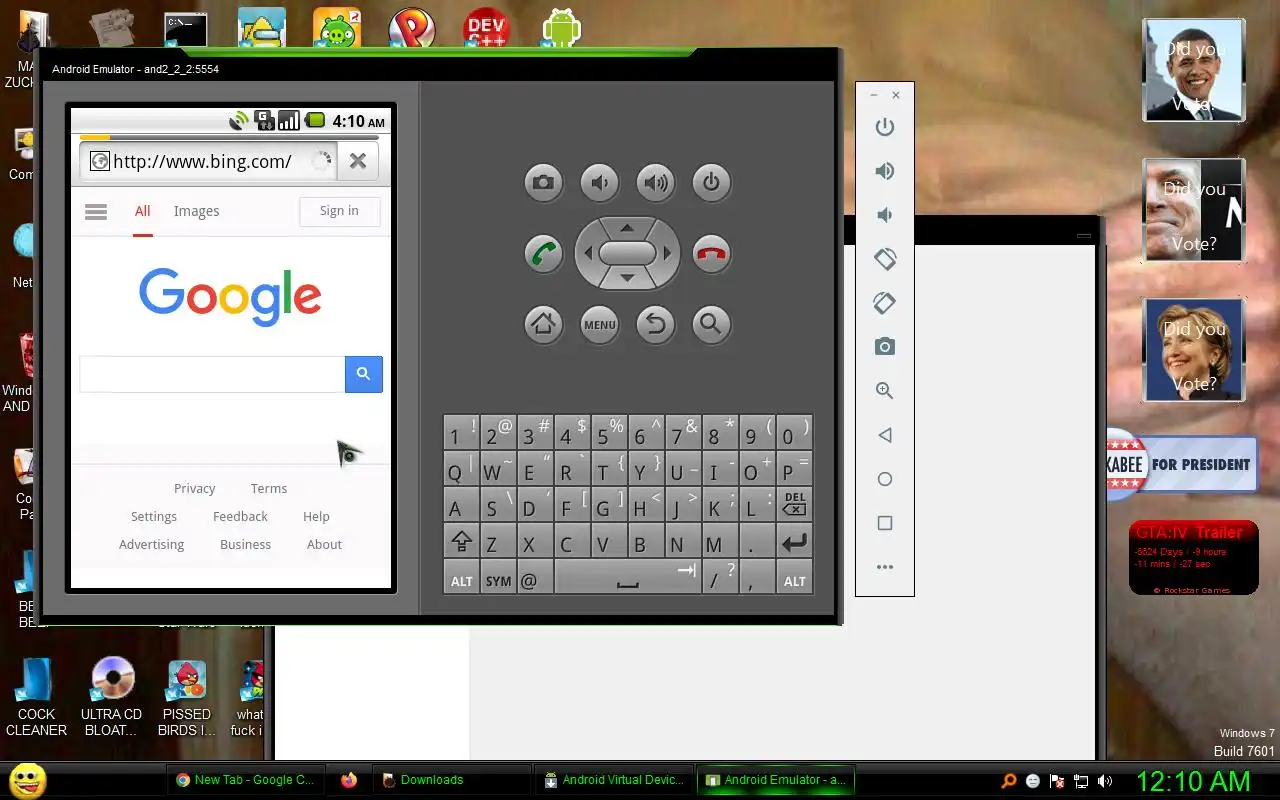
Task: Click the DEL key on emulator keyboard
Action: (794, 506)
